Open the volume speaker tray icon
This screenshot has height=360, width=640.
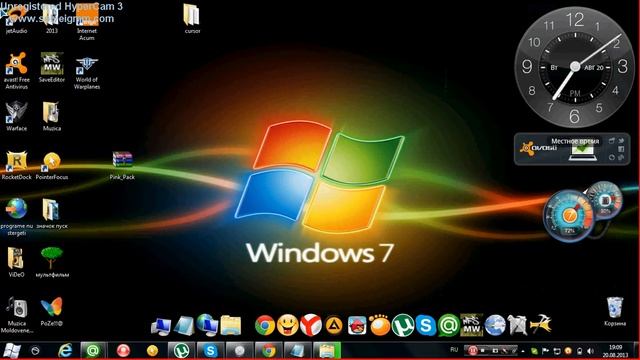[590, 351]
